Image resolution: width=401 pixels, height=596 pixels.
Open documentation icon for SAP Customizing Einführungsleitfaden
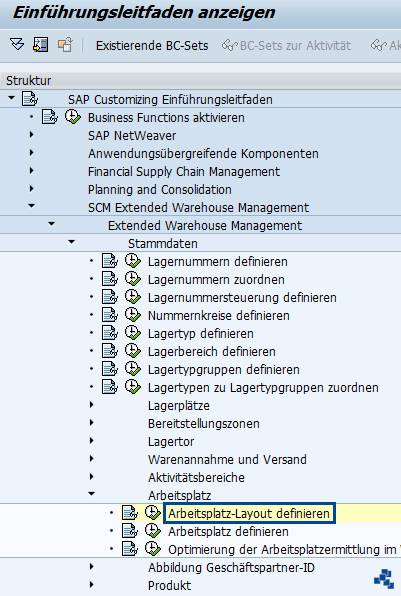click(30, 99)
